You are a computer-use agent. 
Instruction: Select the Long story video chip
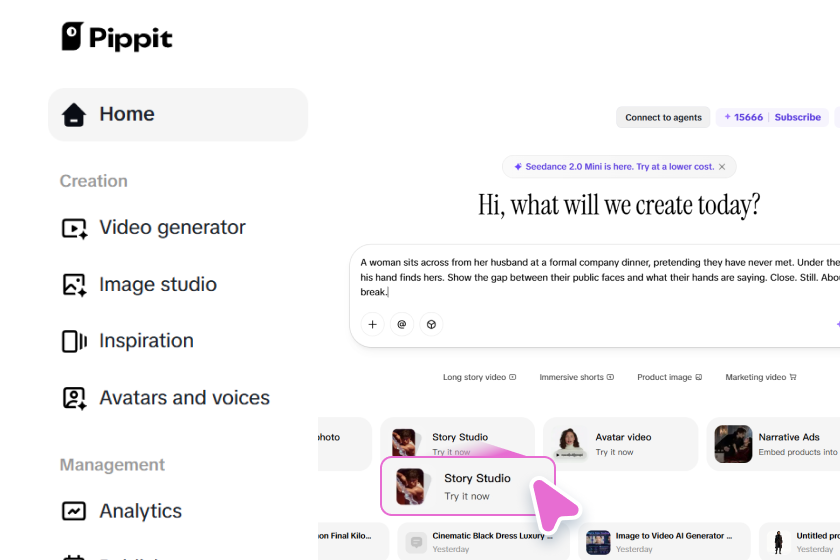(479, 377)
